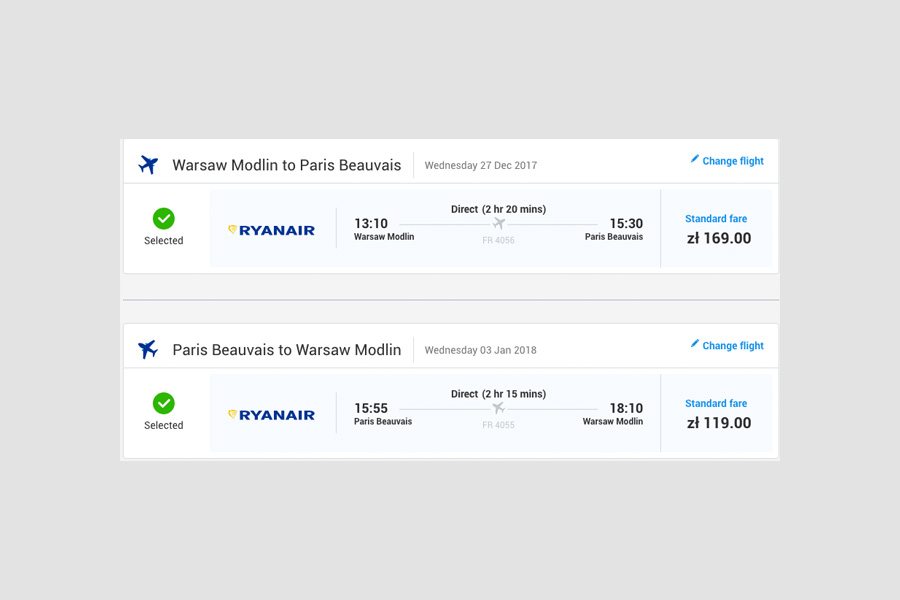This screenshot has height=600, width=900.
Task: Click the Ryanair logo on the outbound flight
Action: click(x=271, y=230)
